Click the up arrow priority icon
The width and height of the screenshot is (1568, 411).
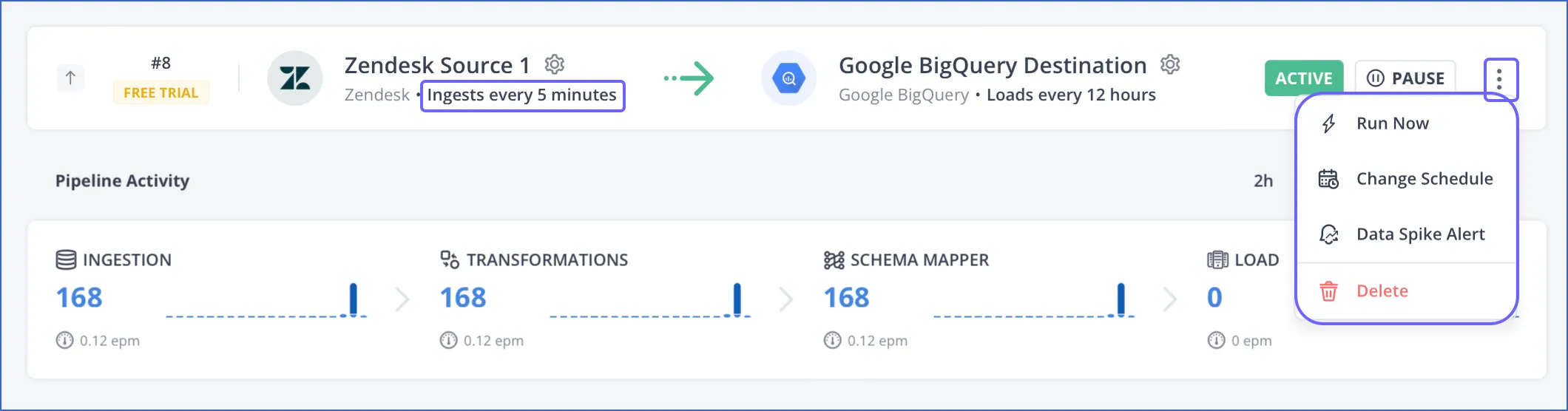(x=70, y=78)
